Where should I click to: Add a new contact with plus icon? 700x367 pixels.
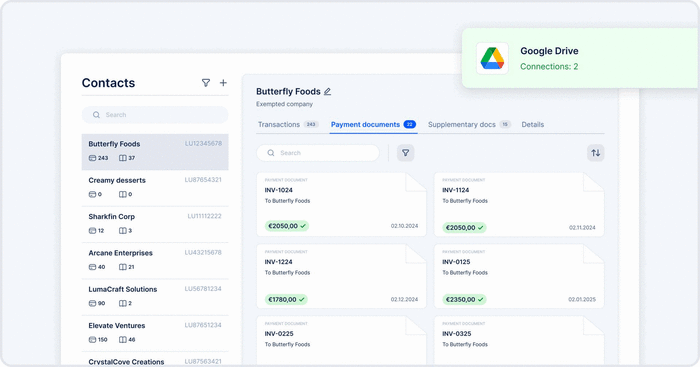pyautogui.click(x=223, y=83)
